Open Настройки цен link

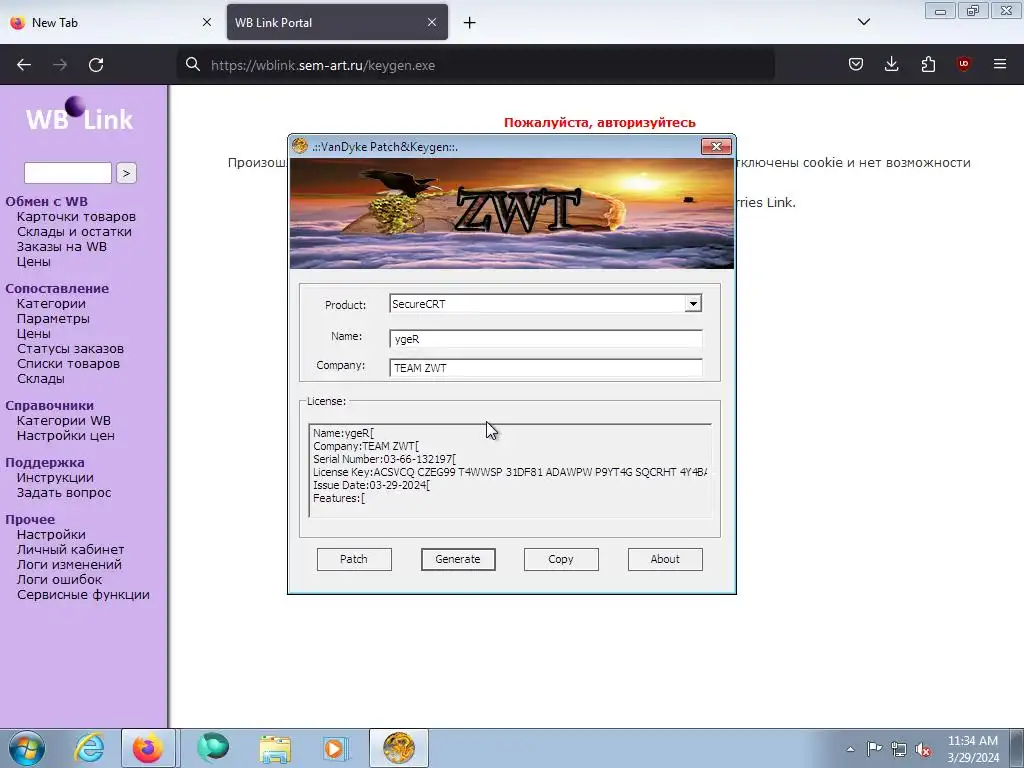(x=66, y=436)
